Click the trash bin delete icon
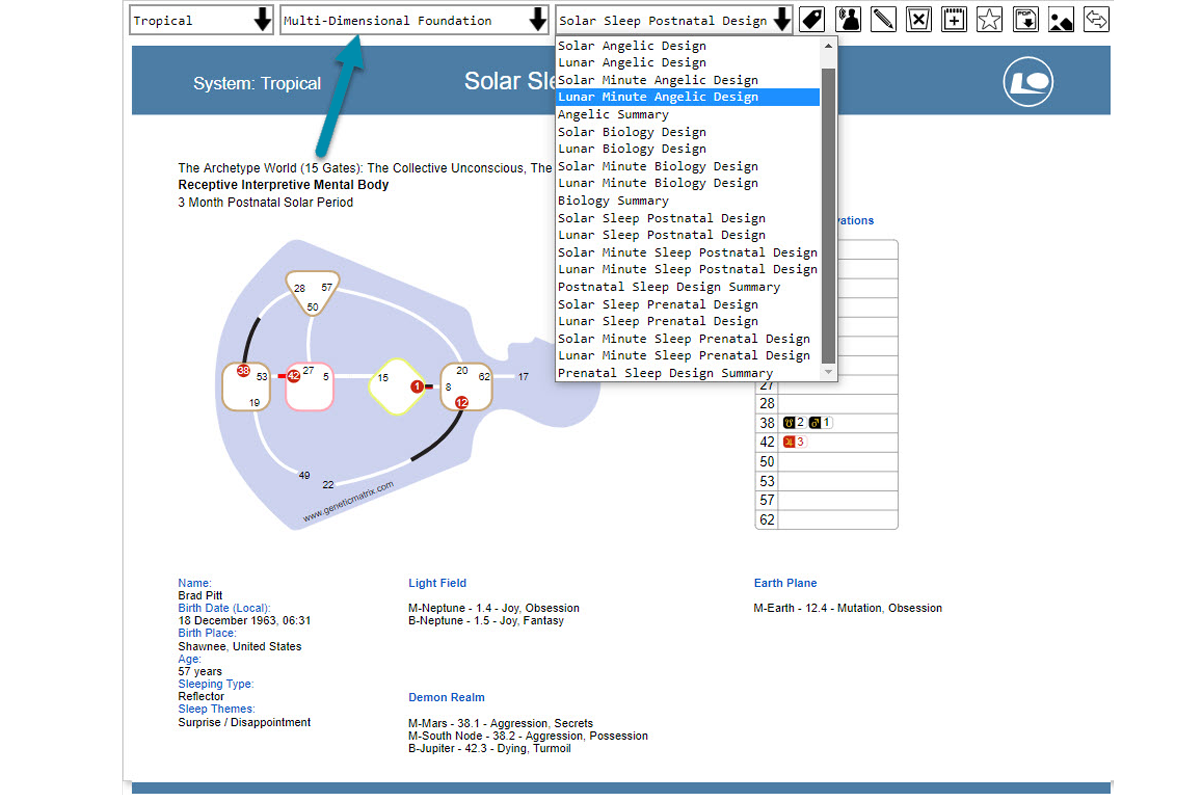Screen dimensions: 1200x795 [x=919, y=19]
